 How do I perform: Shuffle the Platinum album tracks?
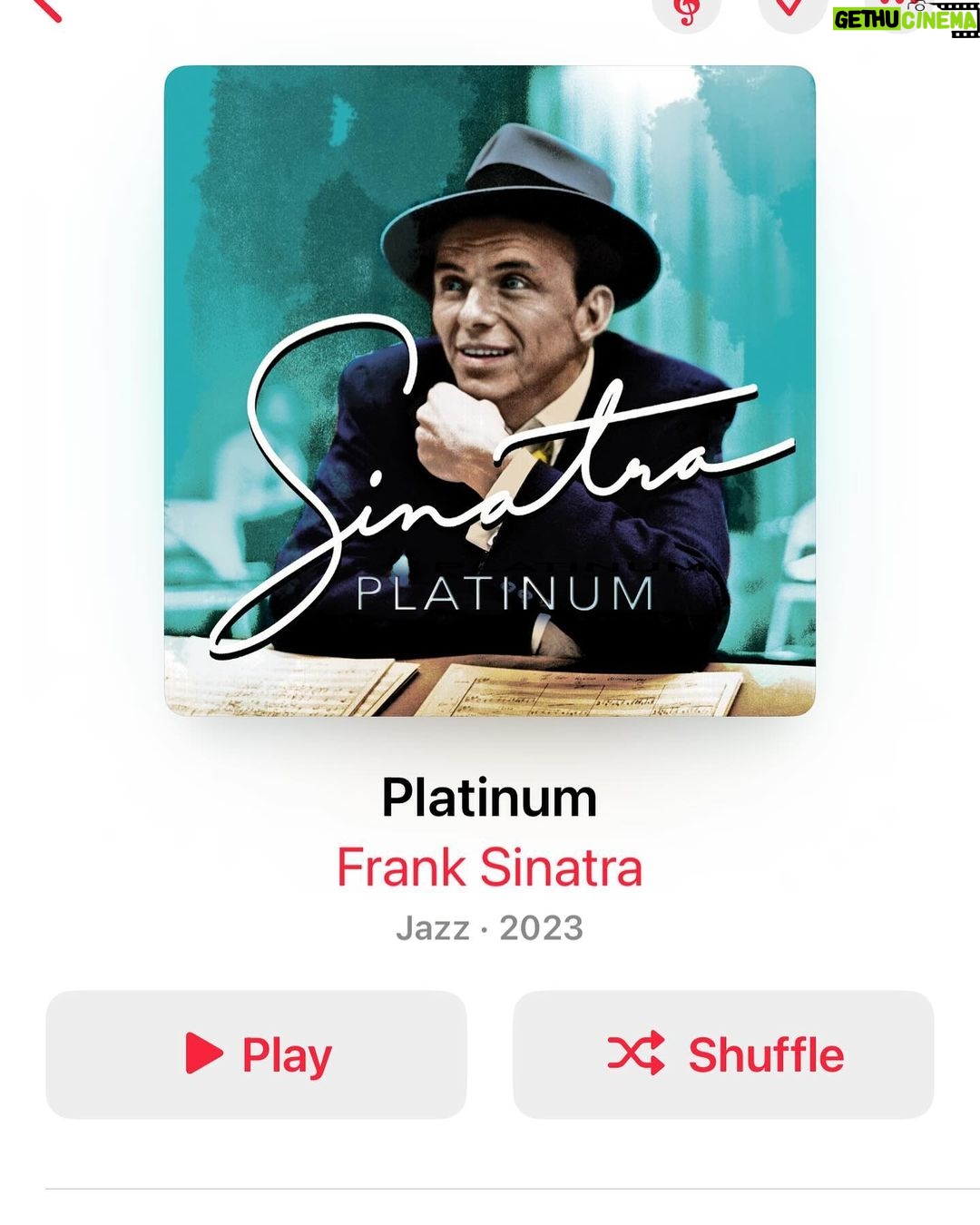pyautogui.click(x=723, y=1053)
